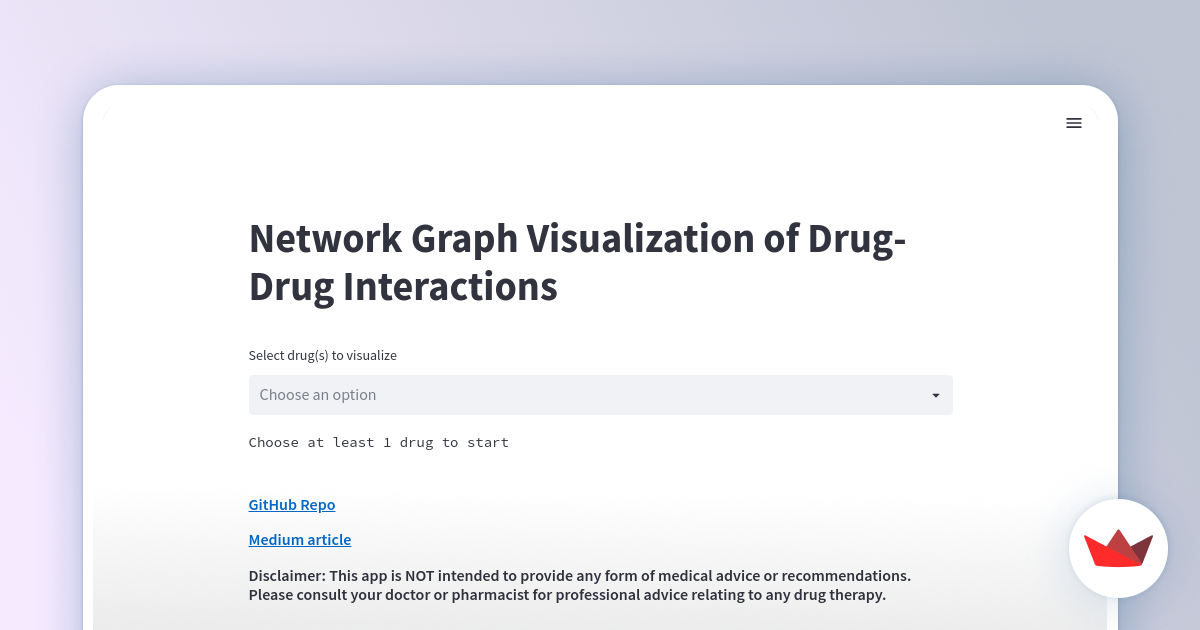Click the 'Select drug(s) to visualize' label
Screen dimensions: 1200x630
point(322,355)
